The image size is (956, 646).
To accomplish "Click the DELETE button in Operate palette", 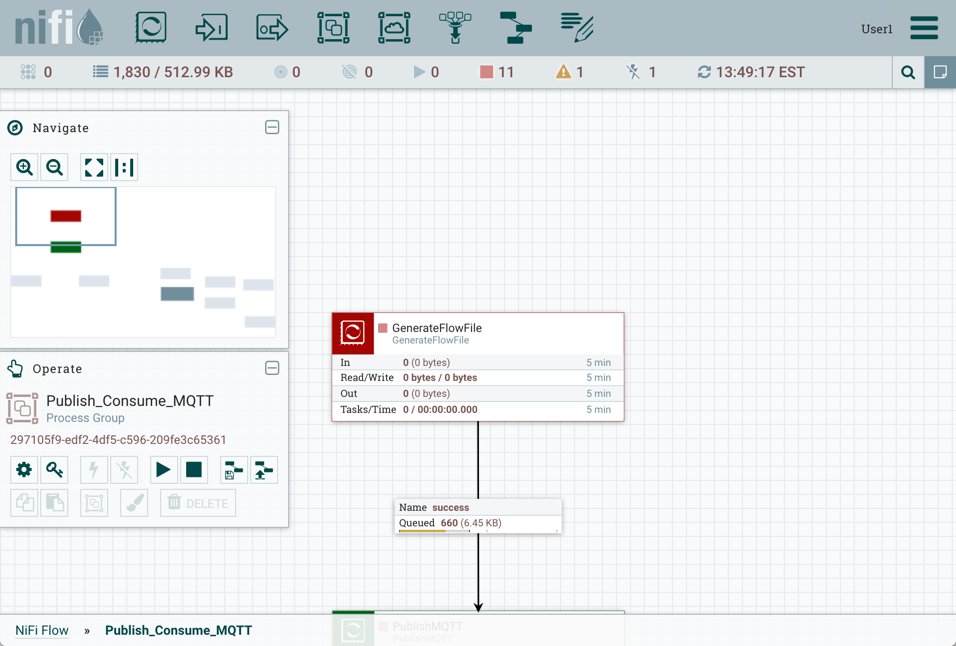I will pos(197,503).
